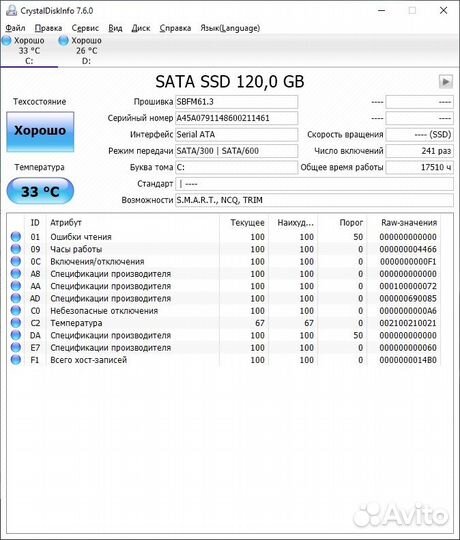Select the Температура attribute text in table

coord(76,323)
